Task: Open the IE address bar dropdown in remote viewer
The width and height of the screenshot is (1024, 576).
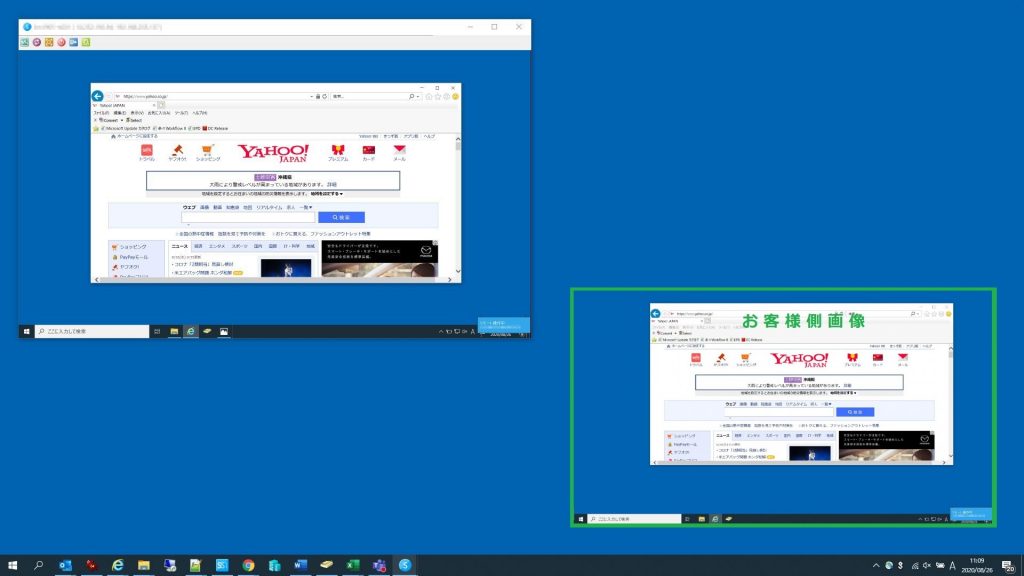Action: (312, 97)
